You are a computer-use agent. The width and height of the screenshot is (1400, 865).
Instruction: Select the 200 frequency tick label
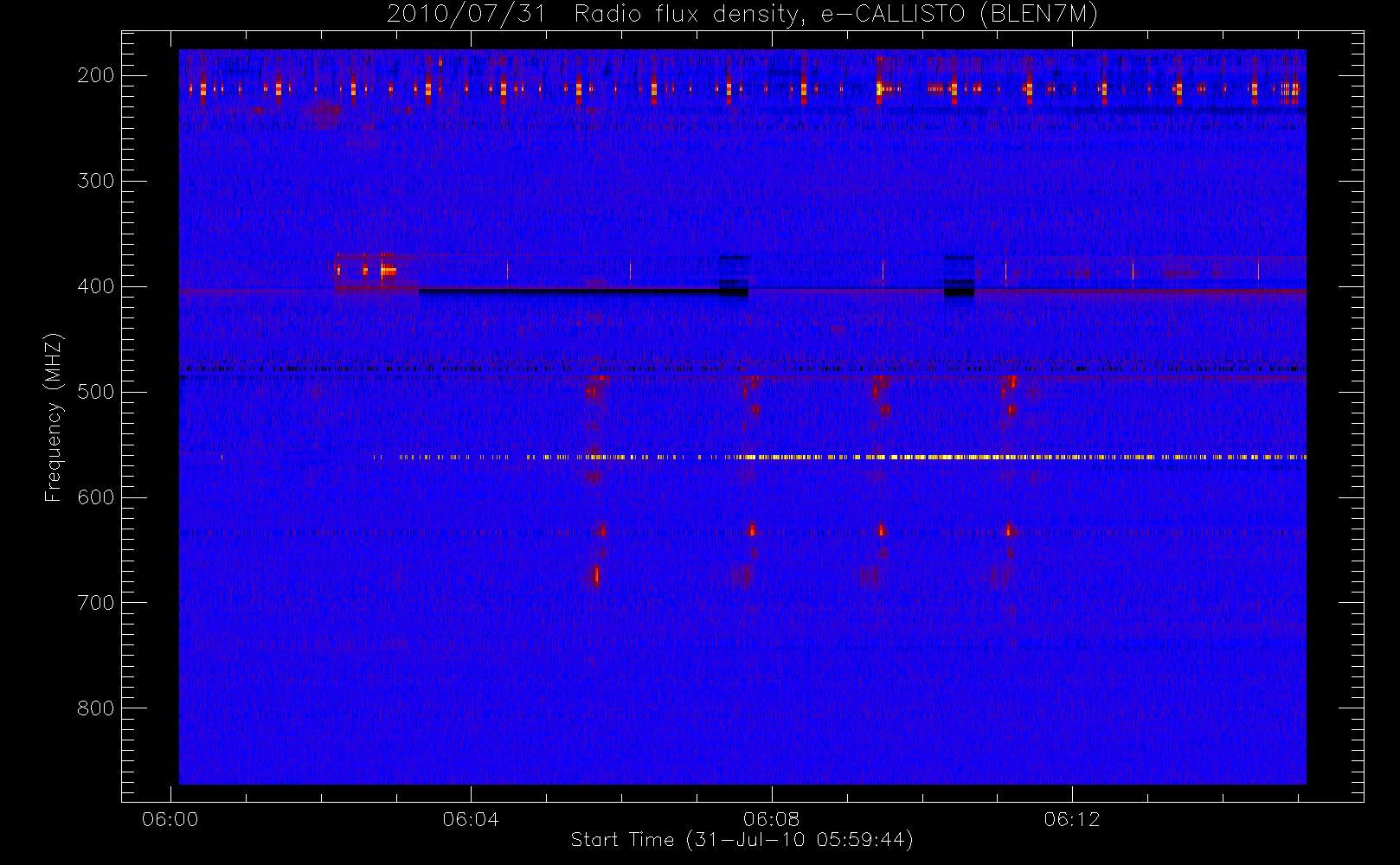point(96,75)
